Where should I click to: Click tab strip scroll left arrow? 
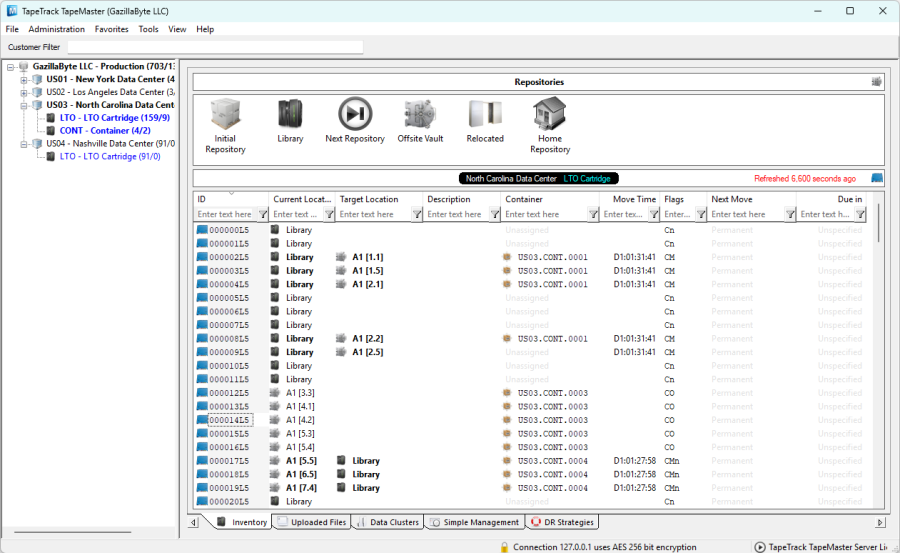[x=193, y=523]
